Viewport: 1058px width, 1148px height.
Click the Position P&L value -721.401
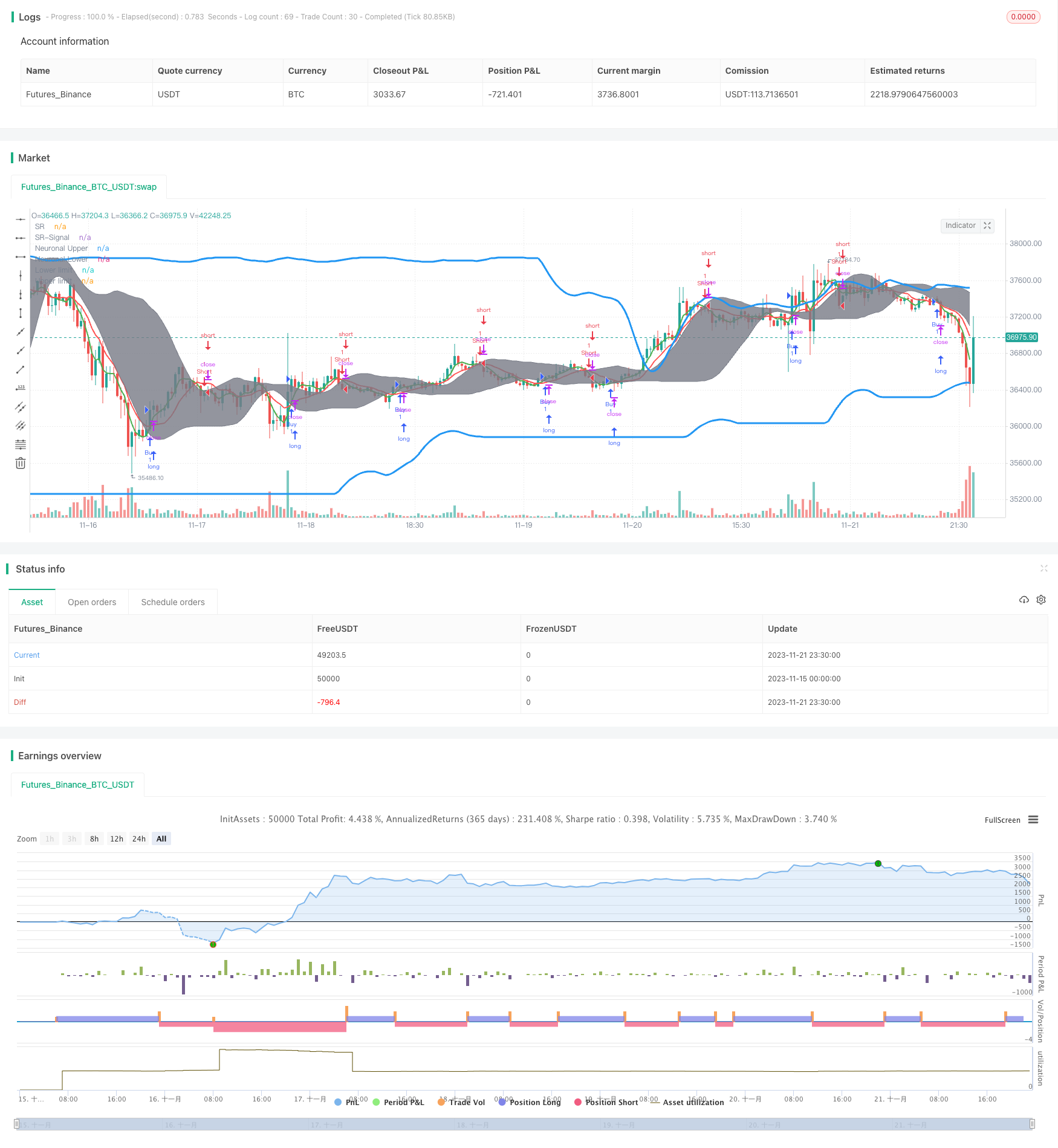pos(505,94)
